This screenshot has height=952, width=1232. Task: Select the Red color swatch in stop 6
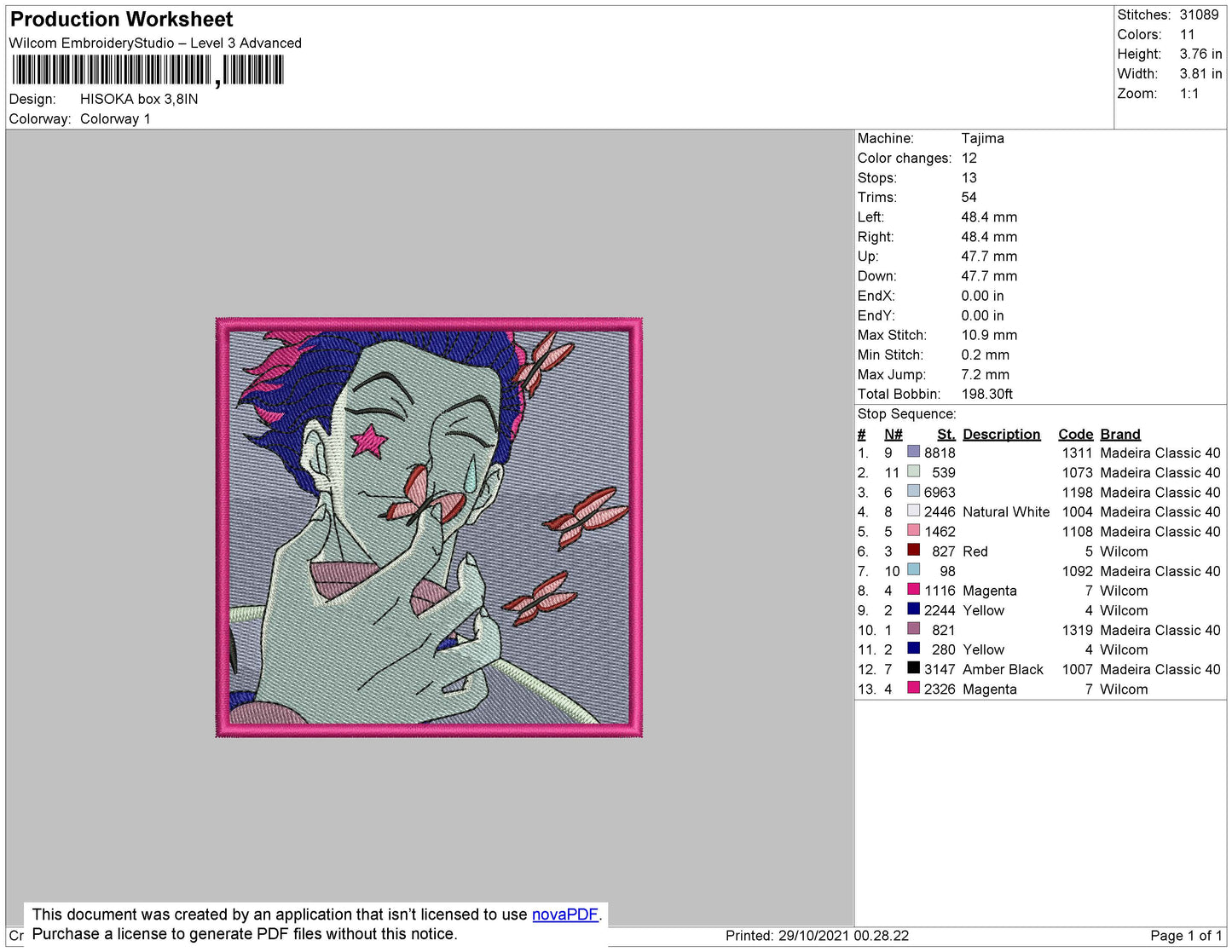(x=914, y=550)
